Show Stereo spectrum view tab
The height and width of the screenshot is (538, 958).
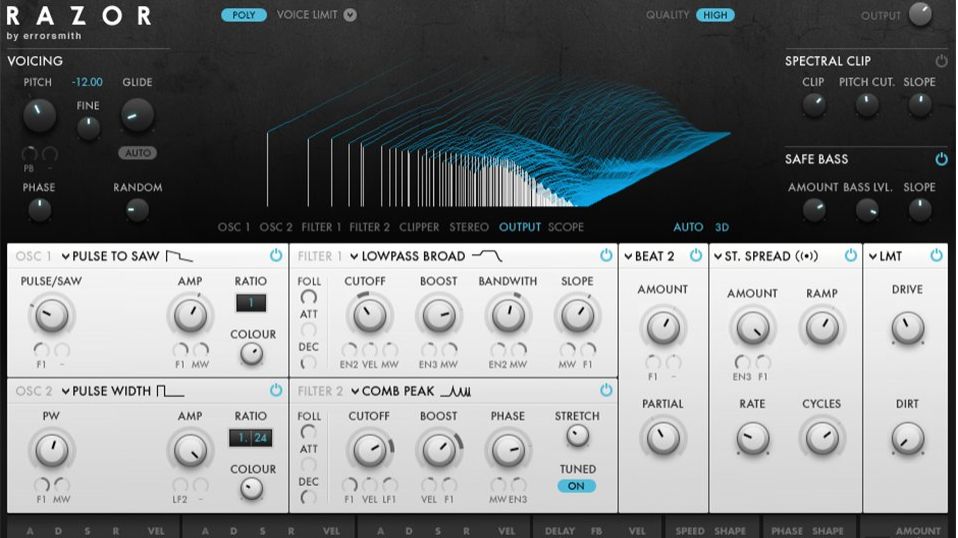pyautogui.click(x=469, y=227)
